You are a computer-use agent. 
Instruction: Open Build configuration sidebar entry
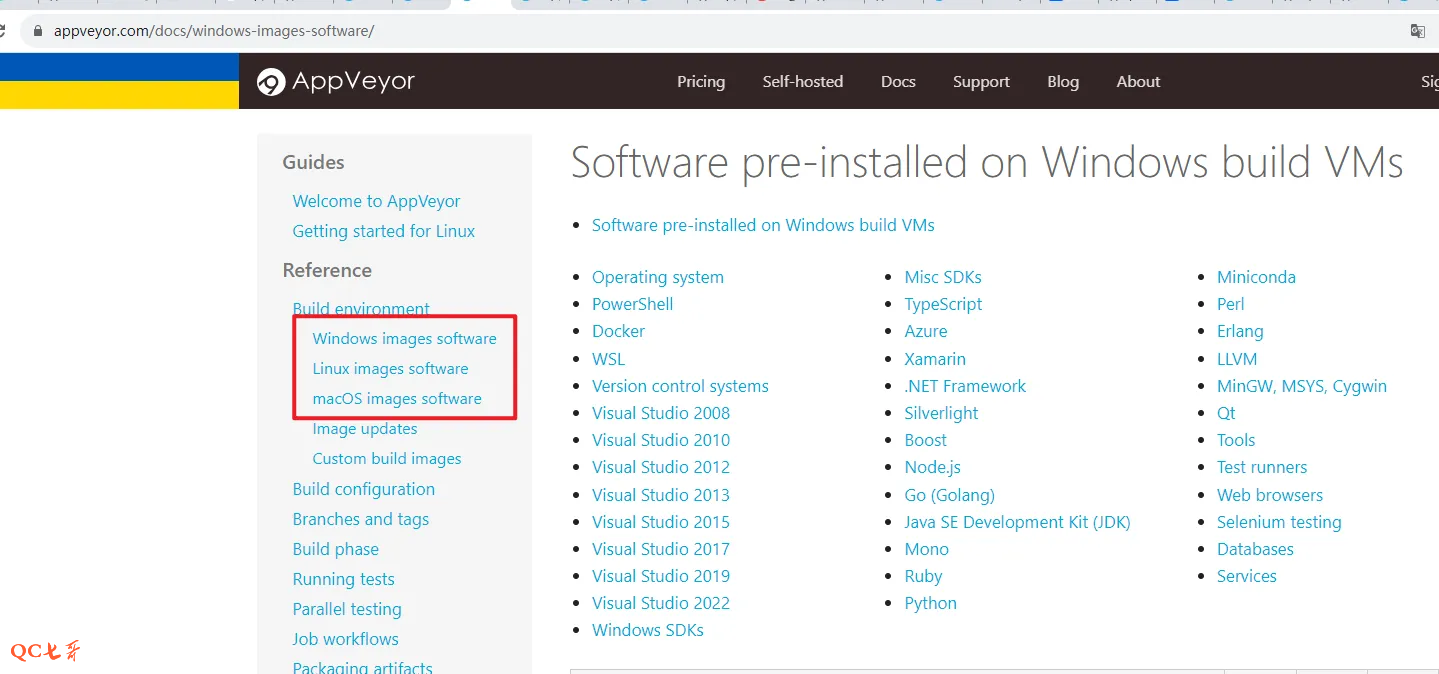[x=363, y=489]
